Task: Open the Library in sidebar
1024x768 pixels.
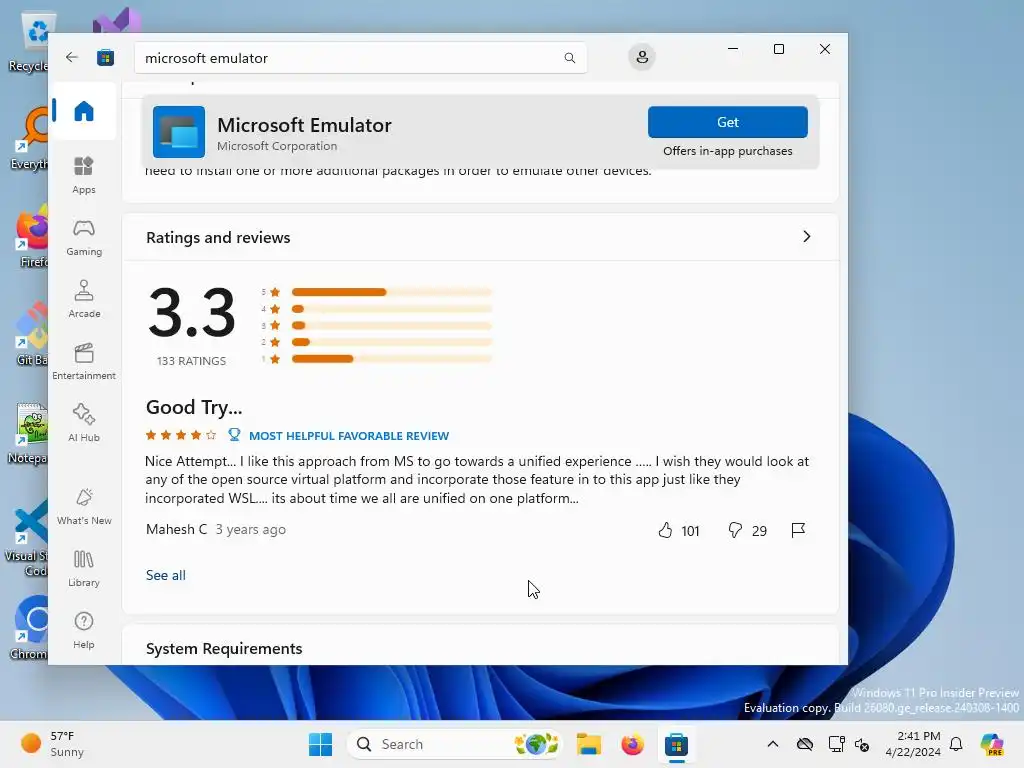Action: tap(84, 568)
